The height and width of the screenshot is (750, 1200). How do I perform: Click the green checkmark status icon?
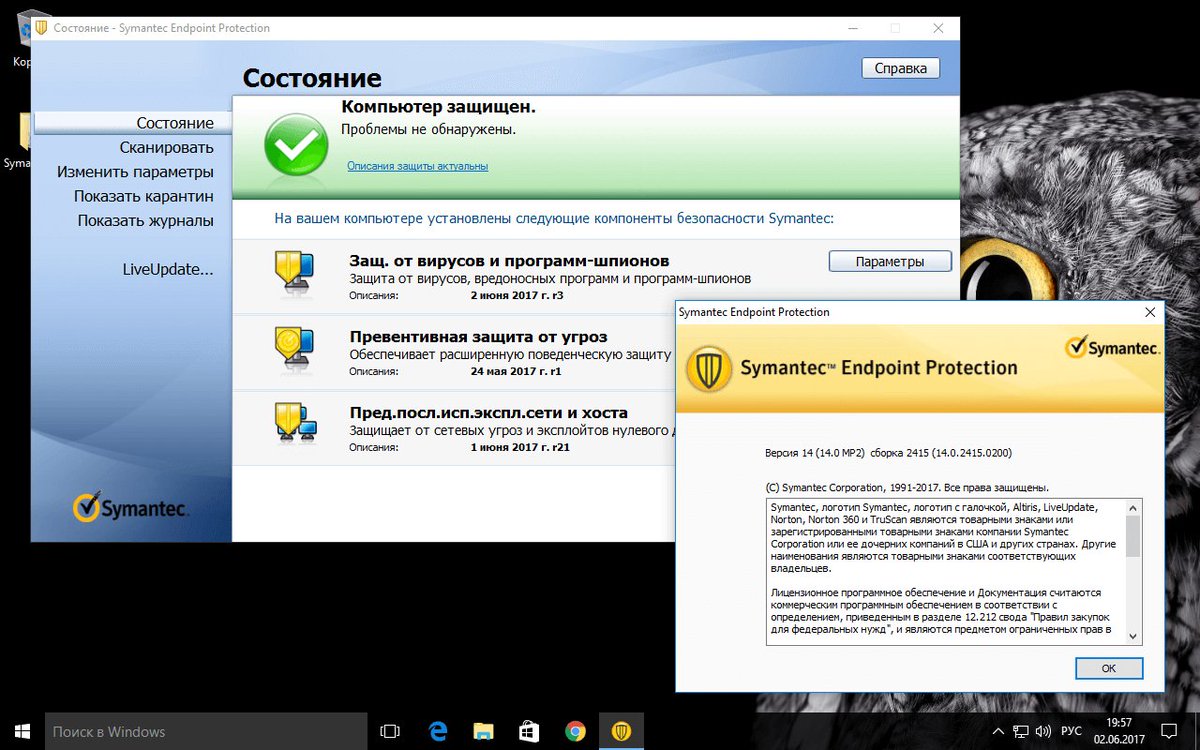coord(296,147)
